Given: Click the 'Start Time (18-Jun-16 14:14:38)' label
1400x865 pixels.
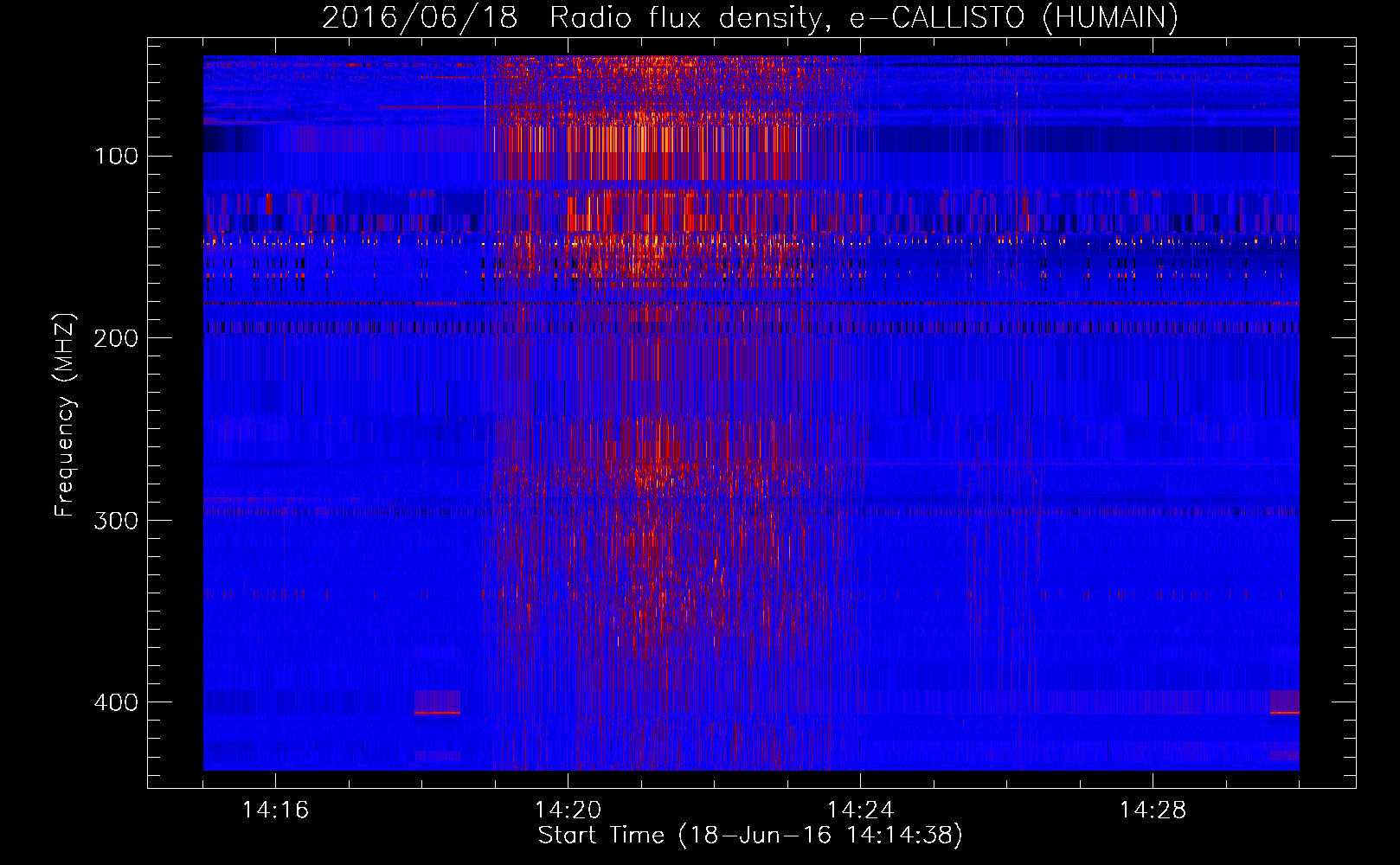Looking at the screenshot, I should [x=750, y=835].
